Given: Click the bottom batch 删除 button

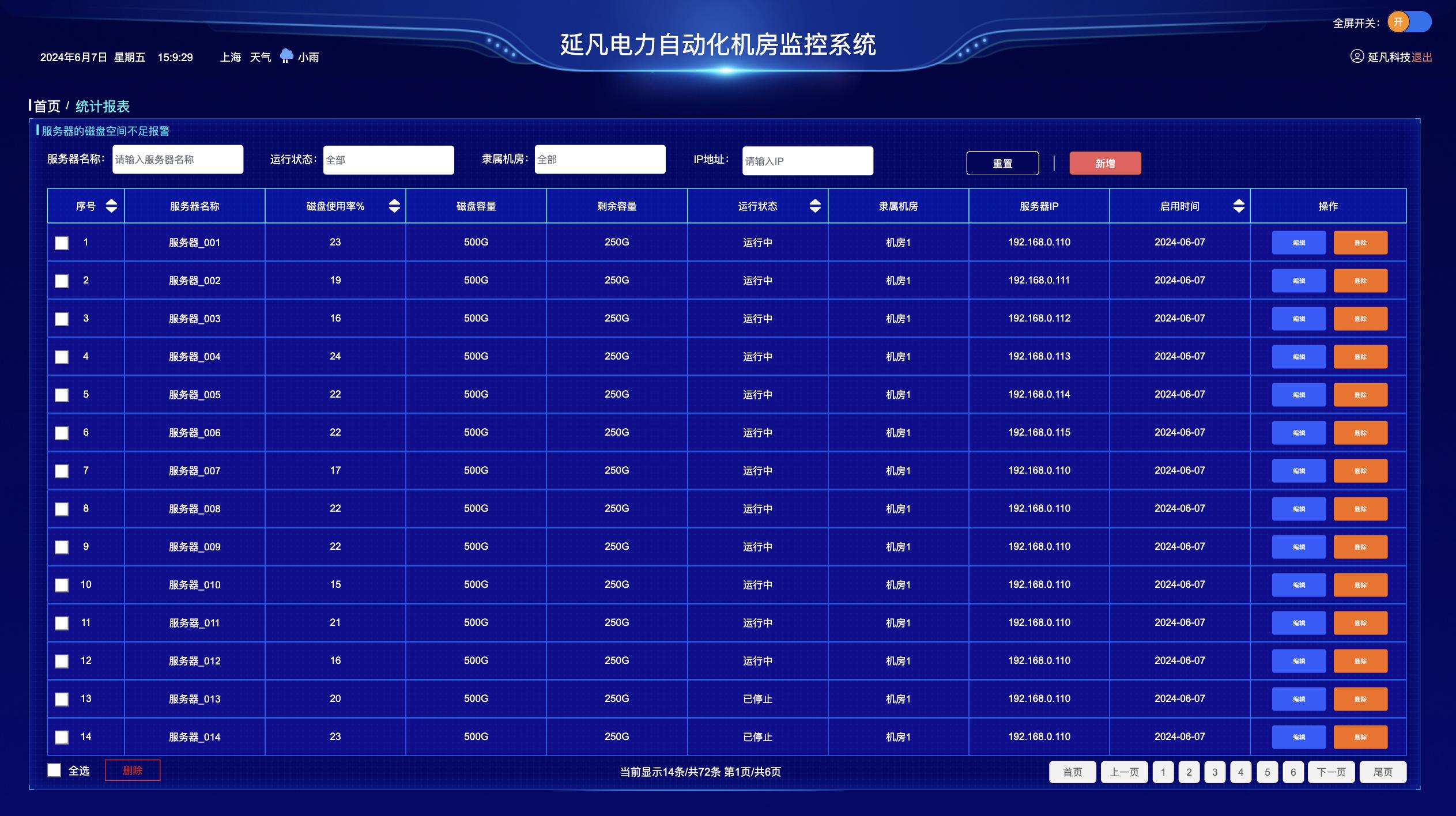Looking at the screenshot, I should pyautogui.click(x=133, y=770).
